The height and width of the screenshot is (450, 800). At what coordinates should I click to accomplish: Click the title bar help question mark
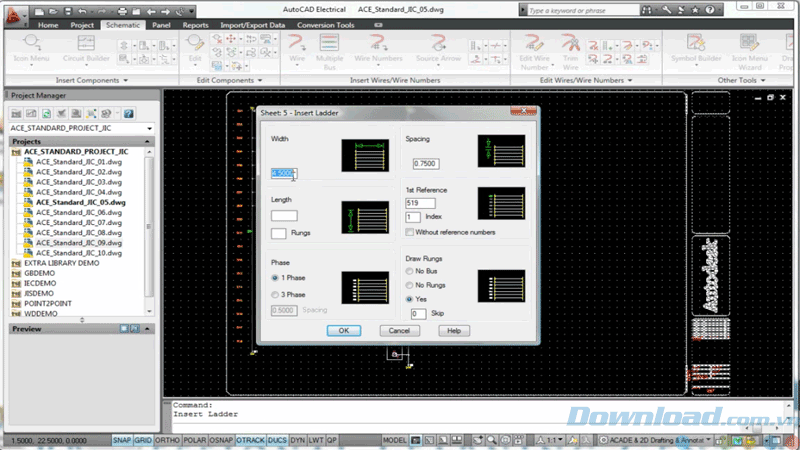(x=710, y=10)
